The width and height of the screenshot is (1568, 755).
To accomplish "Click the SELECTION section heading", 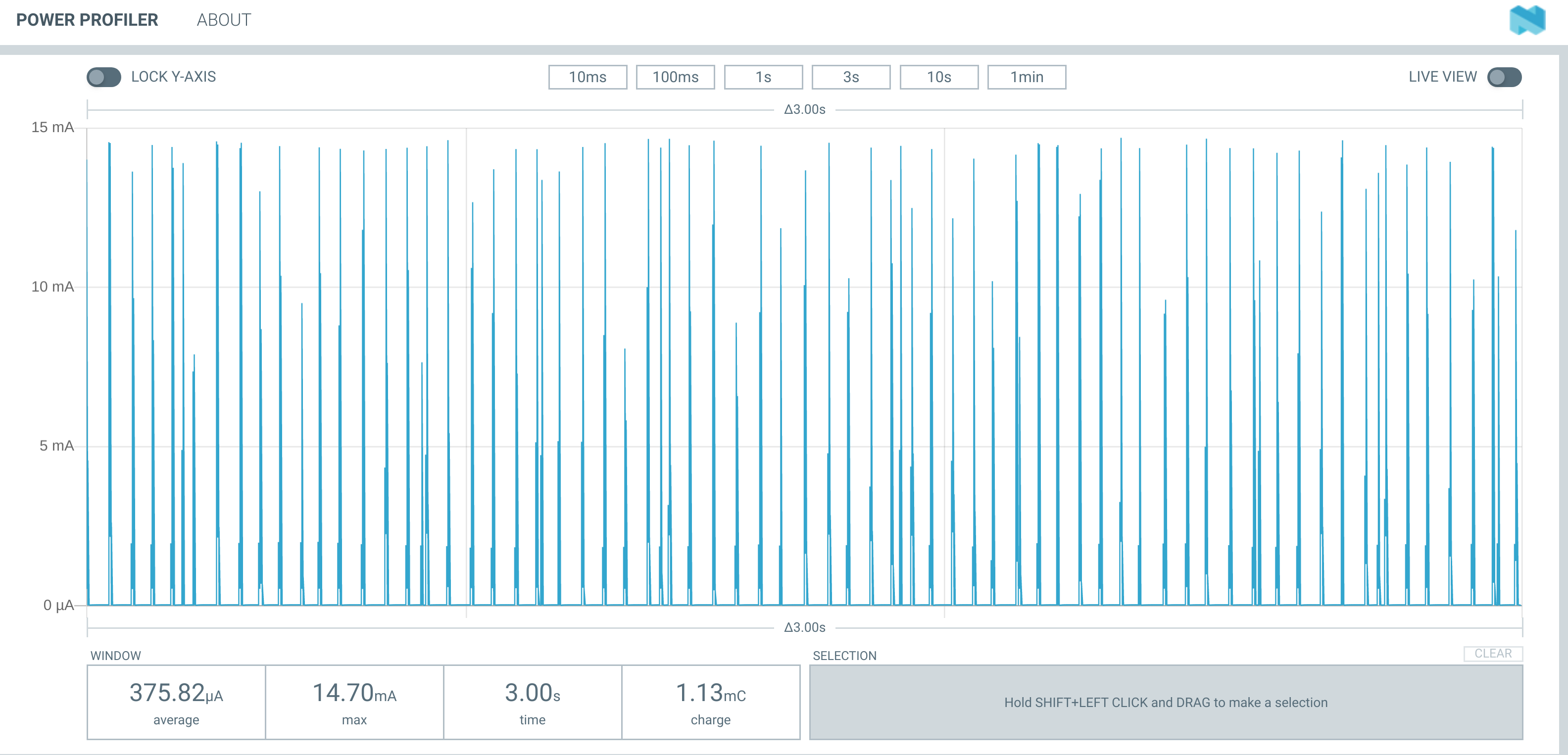I will 844,656.
